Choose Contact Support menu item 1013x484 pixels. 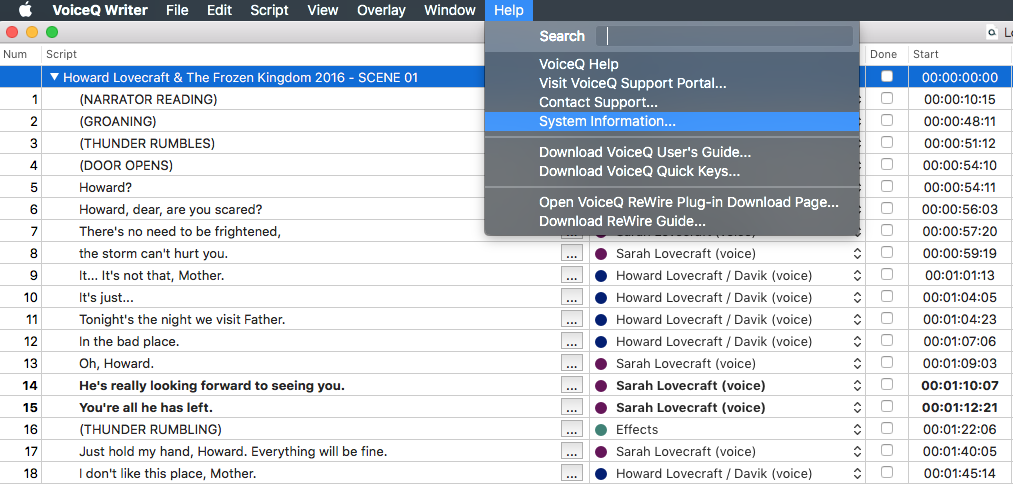pyautogui.click(x=672, y=102)
